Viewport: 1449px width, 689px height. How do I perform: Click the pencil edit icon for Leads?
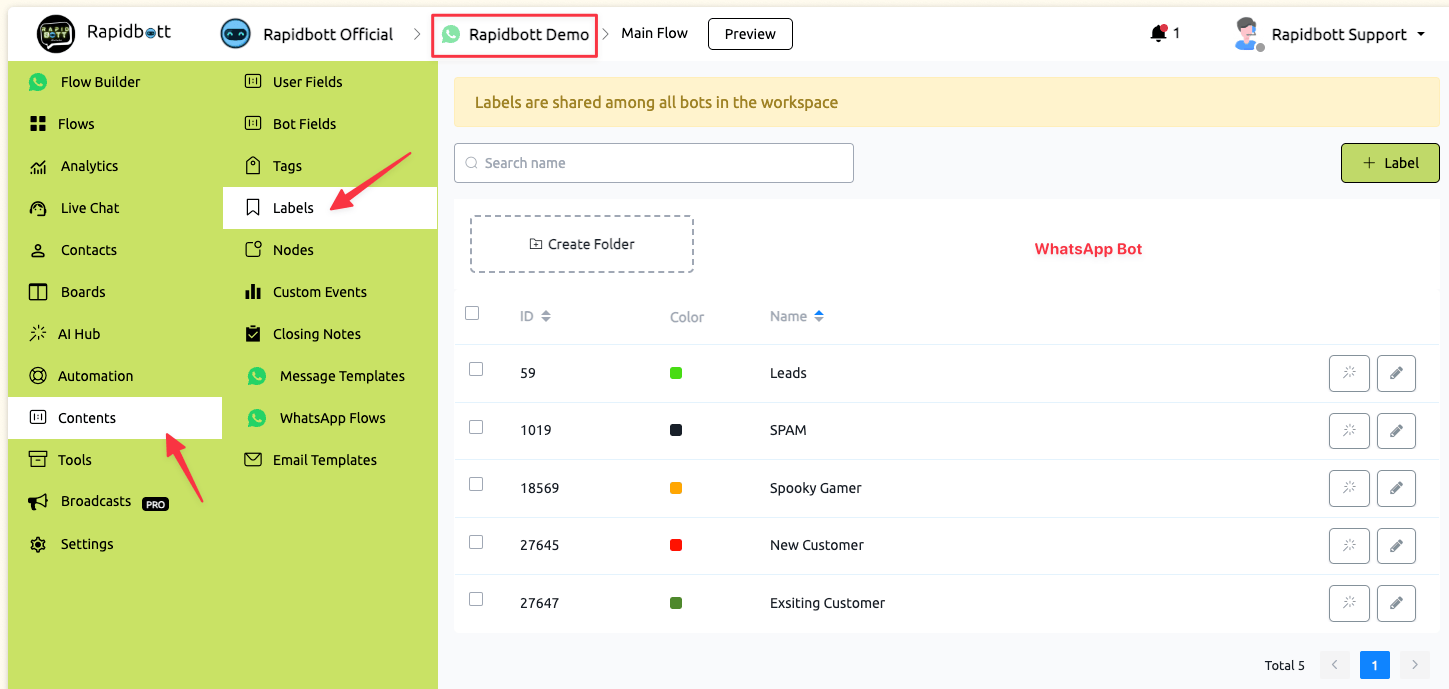pos(1396,373)
